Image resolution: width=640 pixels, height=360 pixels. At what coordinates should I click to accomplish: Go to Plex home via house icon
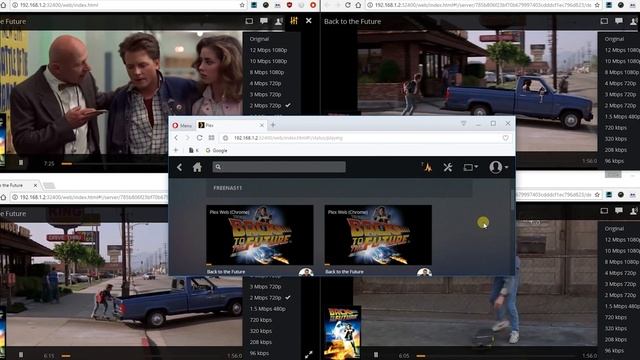pyautogui.click(x=197, y=167)
